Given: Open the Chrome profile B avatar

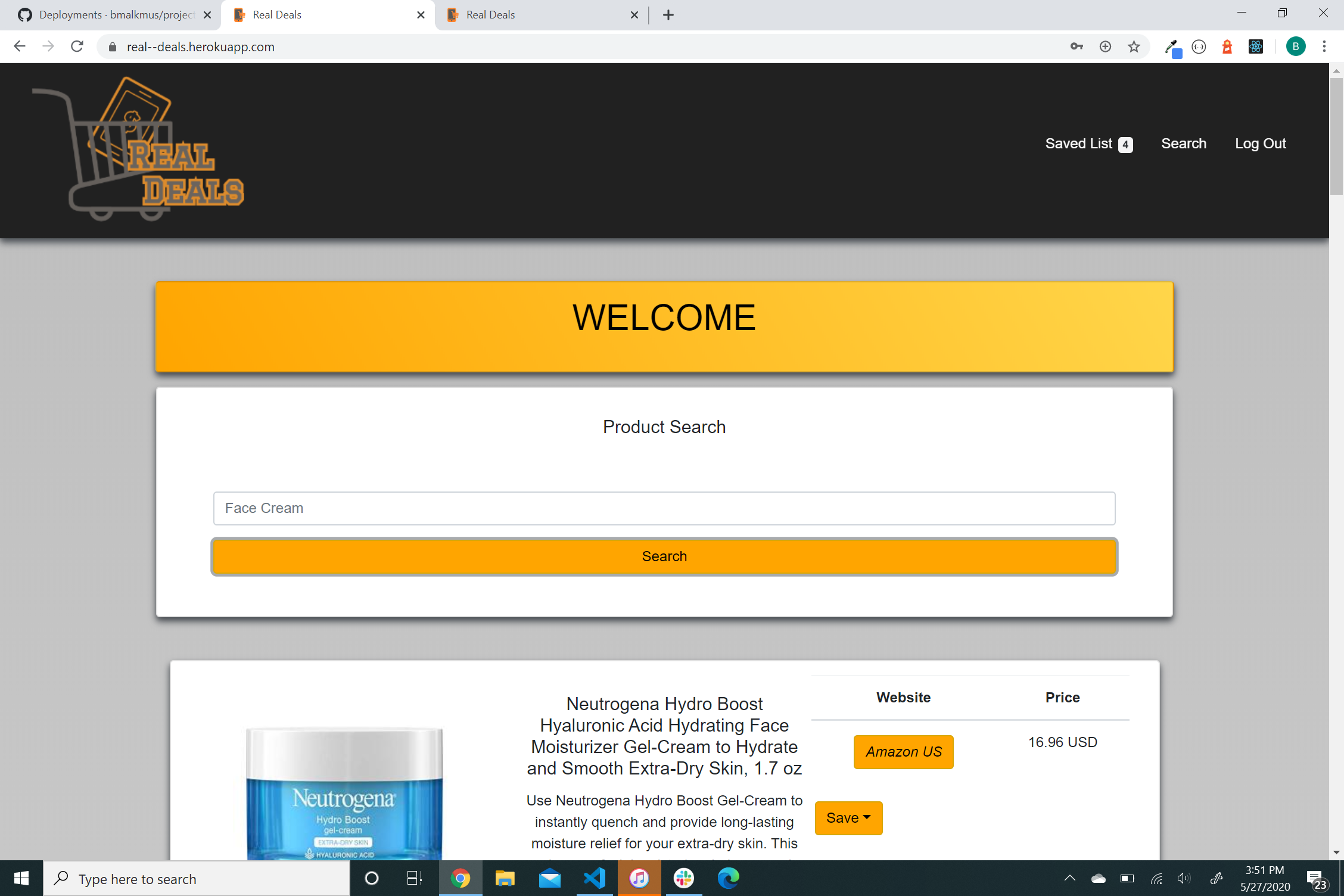Looking at the screenshot, I should tap(1296, 46).
